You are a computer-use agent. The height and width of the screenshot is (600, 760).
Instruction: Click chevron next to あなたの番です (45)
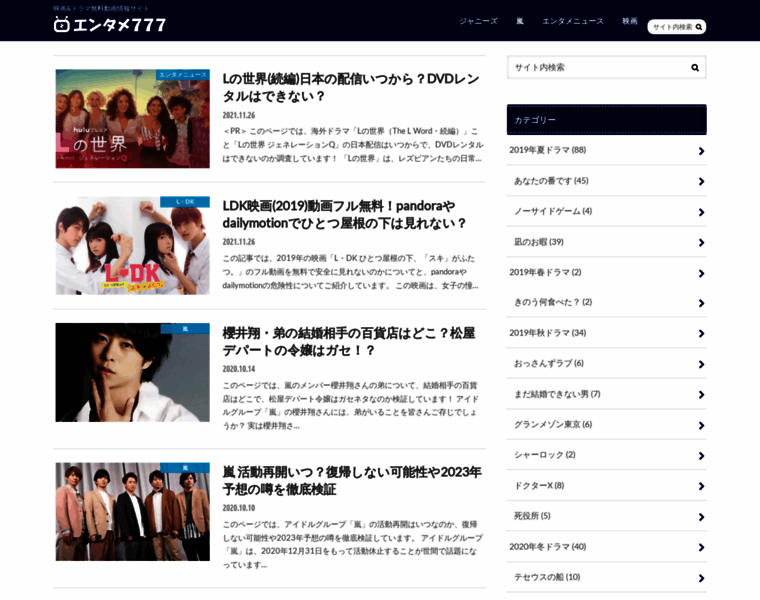tap(701, 182)
